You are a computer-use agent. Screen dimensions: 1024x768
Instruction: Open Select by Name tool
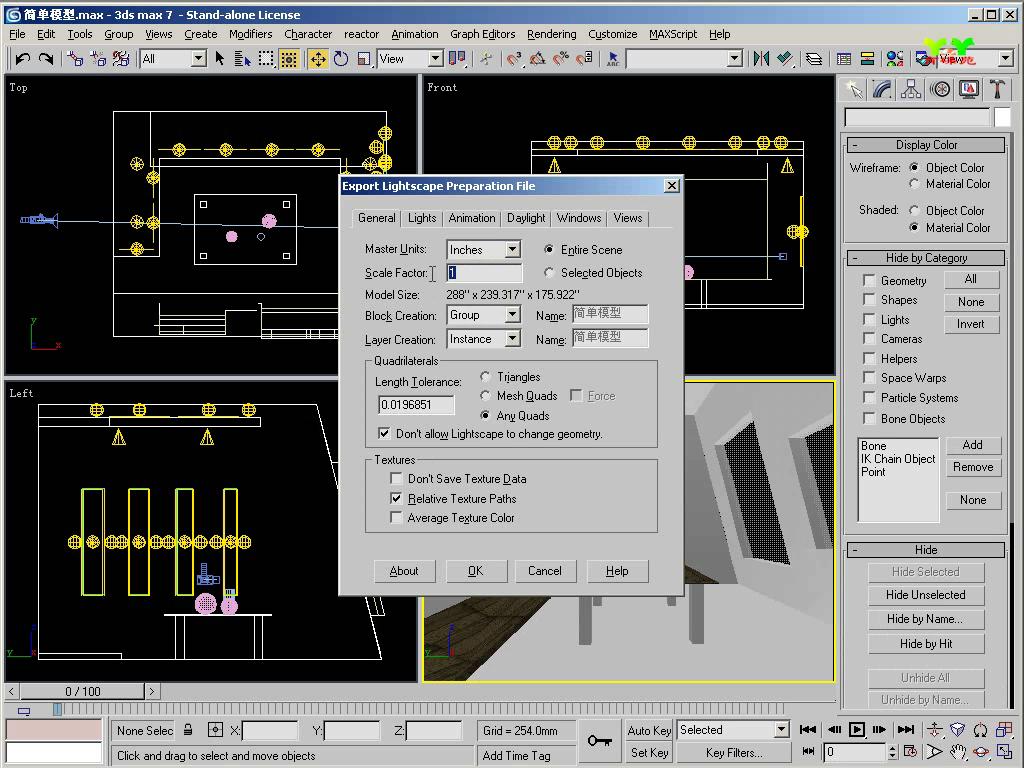pyautogui.click(x=242, y=59)
